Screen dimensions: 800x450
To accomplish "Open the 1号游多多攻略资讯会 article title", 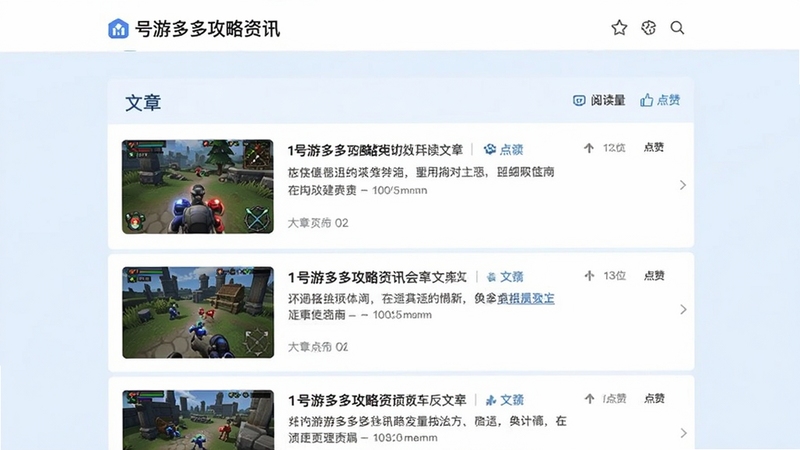I will point(377,277).
